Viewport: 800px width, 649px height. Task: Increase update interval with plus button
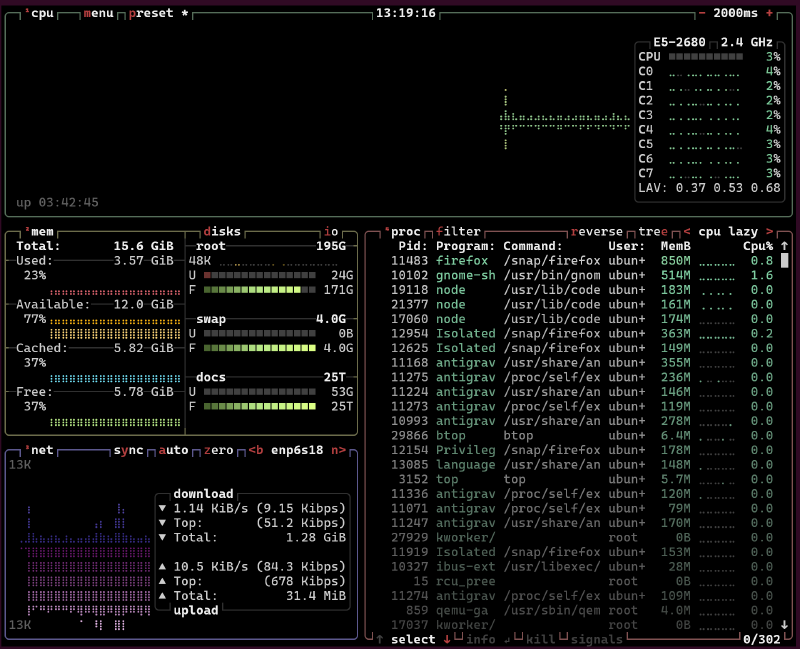[x=769, y=13]
